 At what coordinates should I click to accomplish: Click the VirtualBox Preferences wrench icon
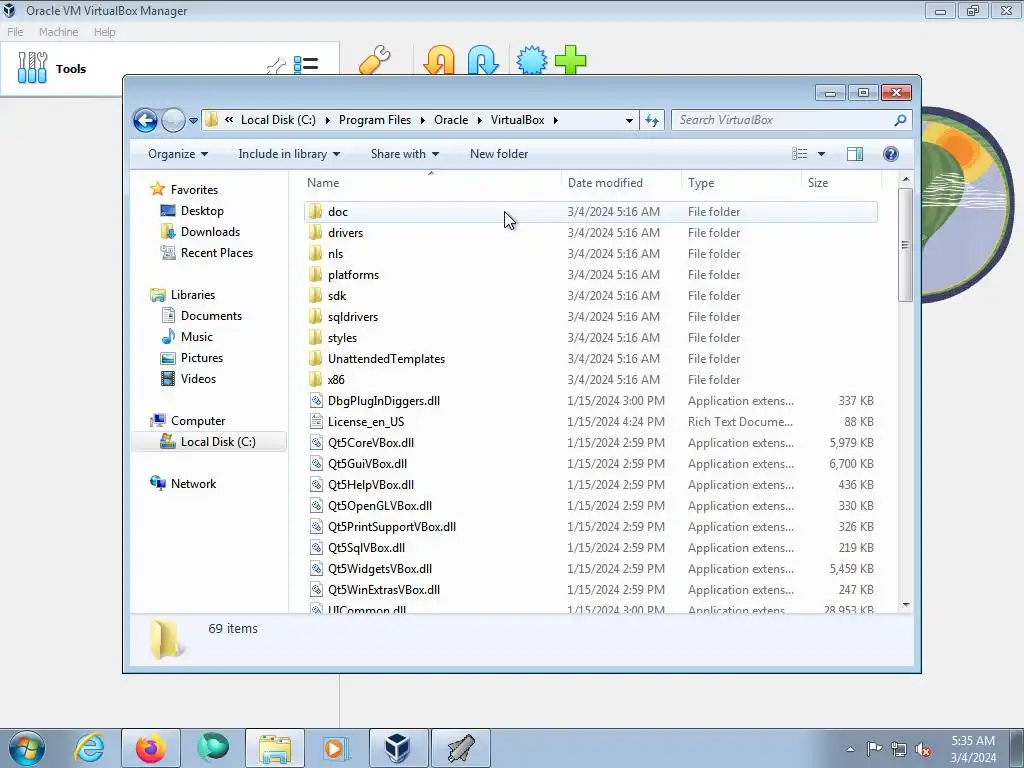(x=375, y=61)
